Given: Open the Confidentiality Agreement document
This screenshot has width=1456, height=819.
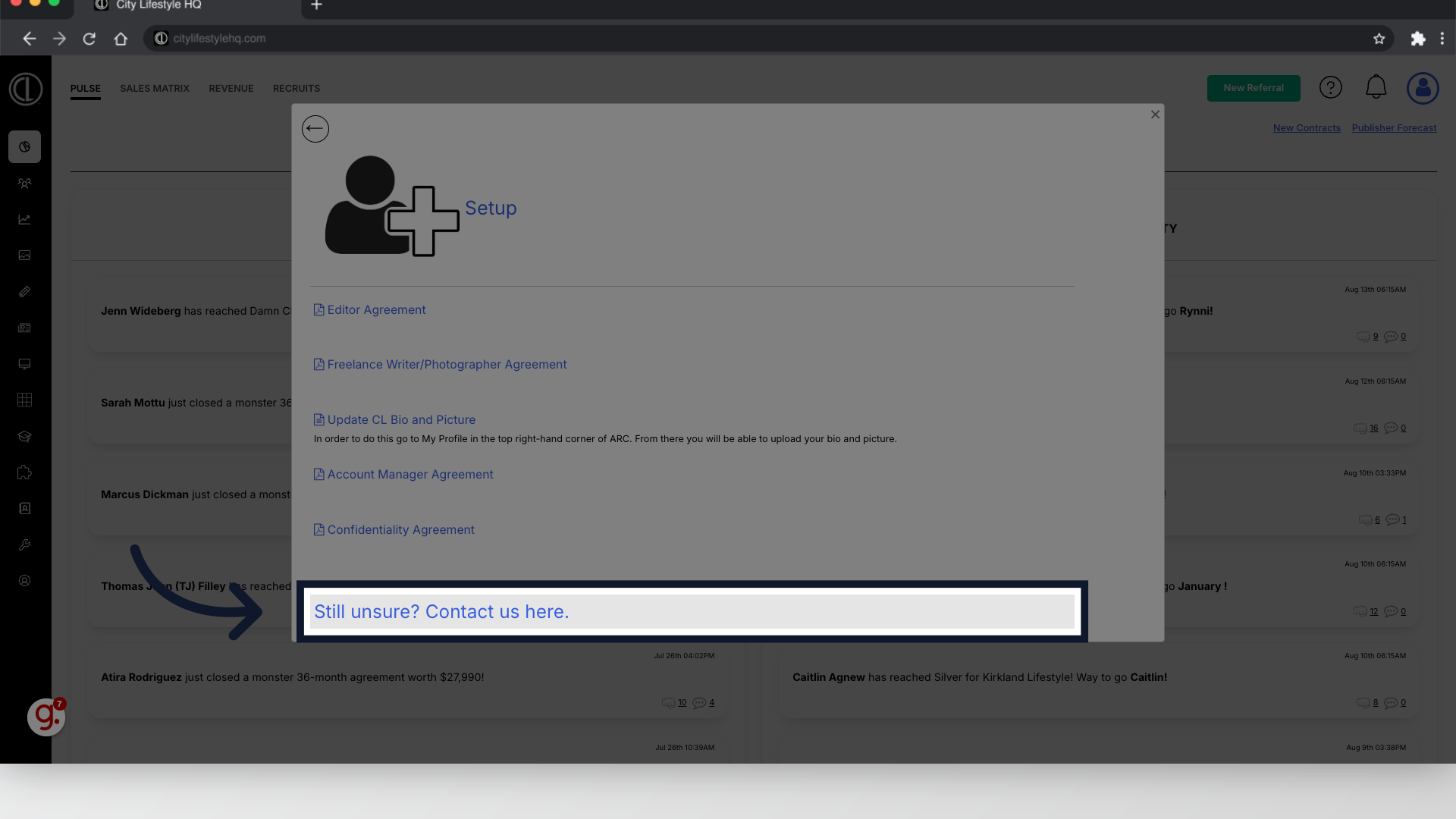Looking at the screenshot, I should click(400, 530).
